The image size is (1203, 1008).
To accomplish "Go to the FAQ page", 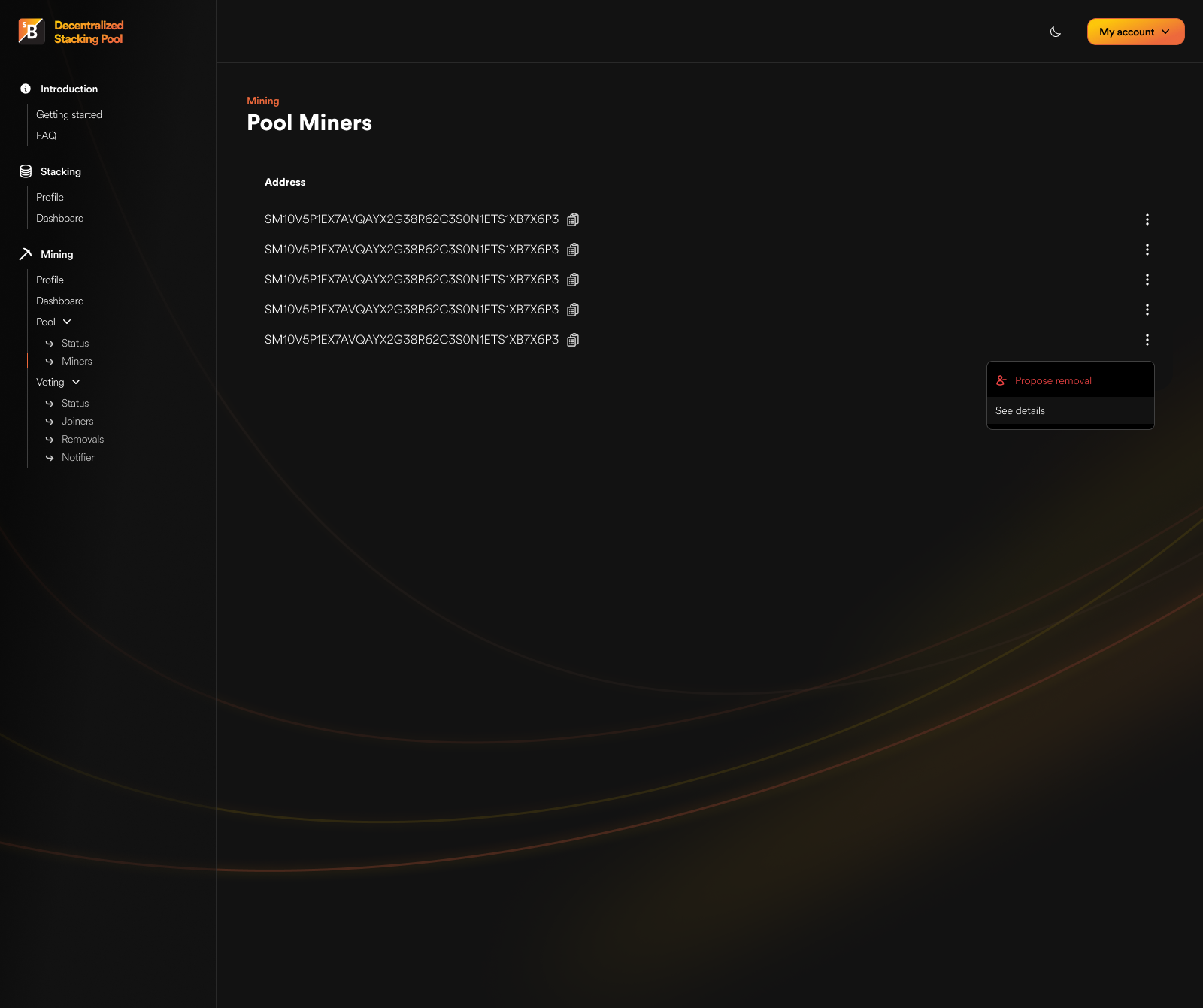I will [x=47, y=135].
